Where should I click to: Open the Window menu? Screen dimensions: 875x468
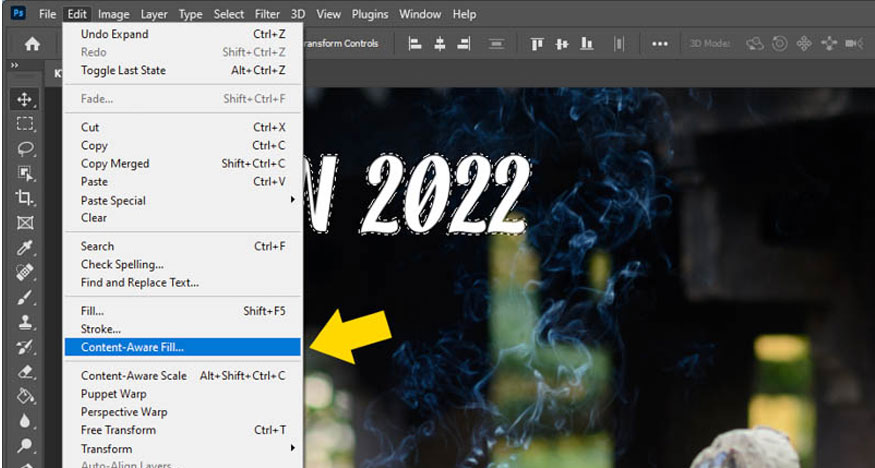[421, 14]
